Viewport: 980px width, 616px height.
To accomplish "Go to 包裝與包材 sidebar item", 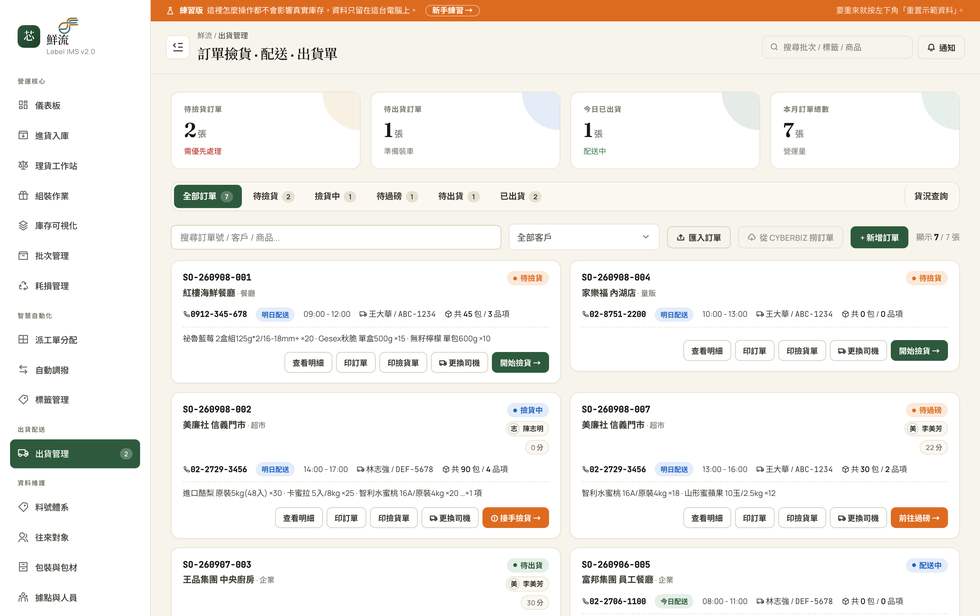I will tap(75, 567).
